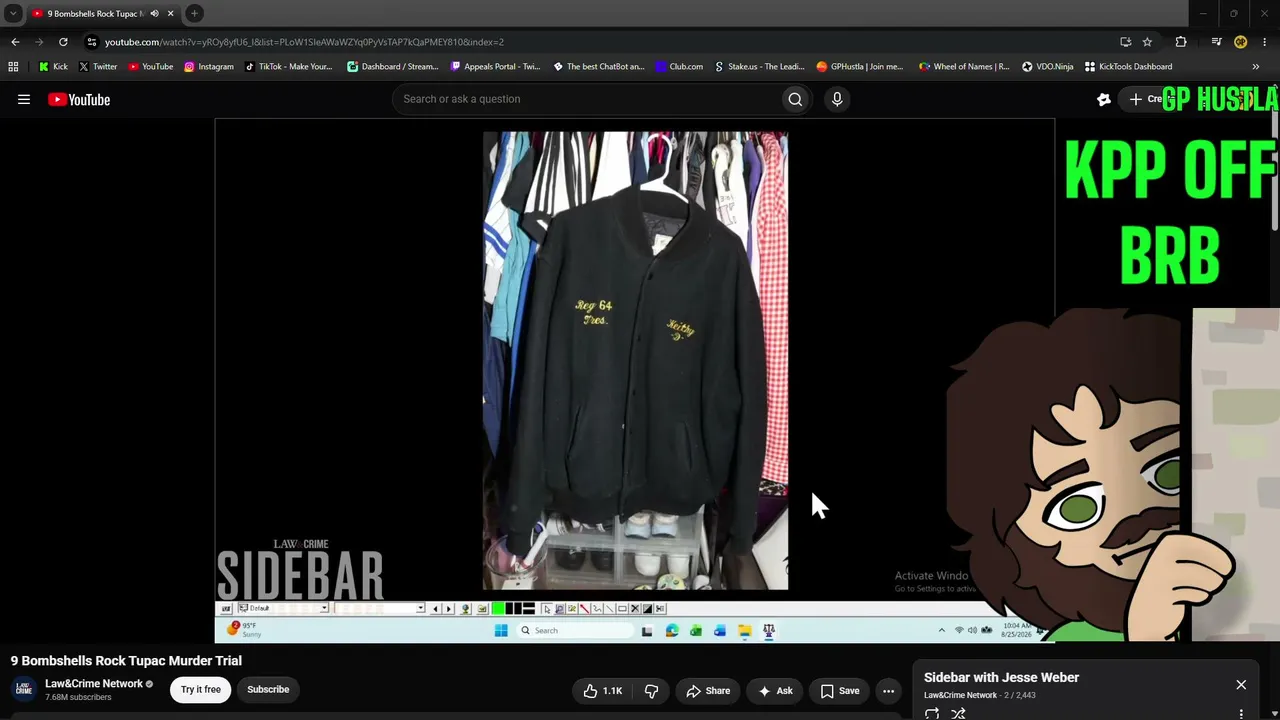
Task: Open the Chrome profile avatar
Action: pyautogui.click(x=1241, y=42)
